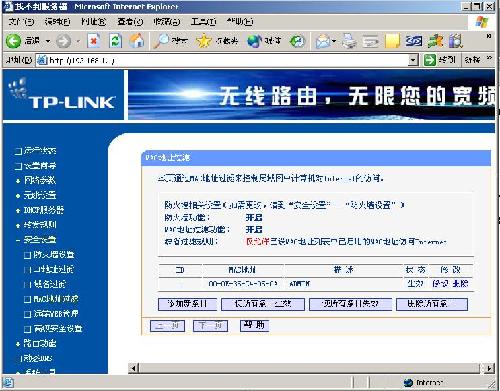This screenshot has width=500, height=391.
Task: Open the 工具 (Tools) menu
Action: pyautogui.click(x=203, y=22)
